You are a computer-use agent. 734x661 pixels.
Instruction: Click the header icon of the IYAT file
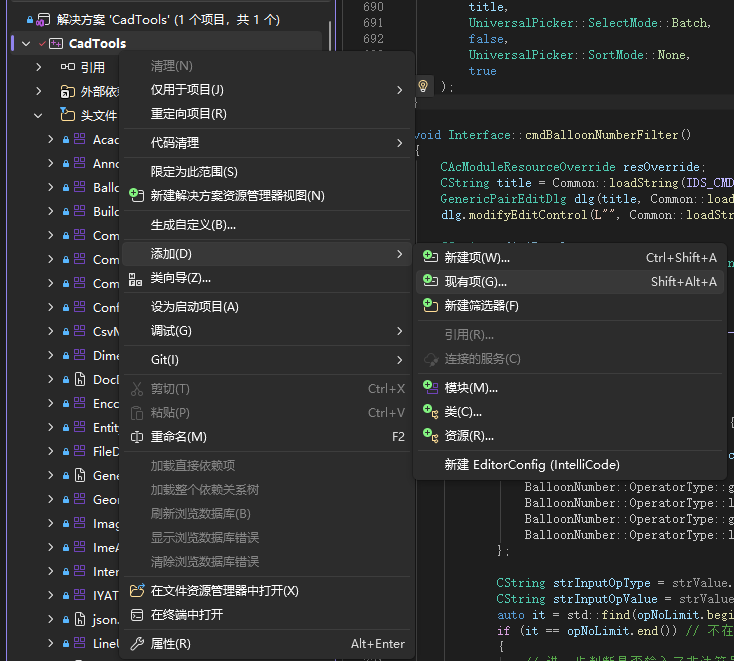(x=80, y=595)
